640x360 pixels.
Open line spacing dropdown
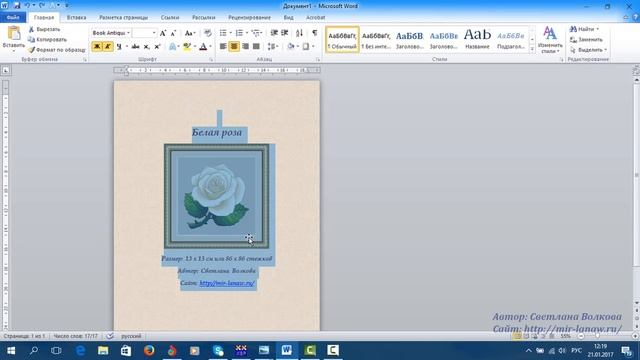point(273,47)
